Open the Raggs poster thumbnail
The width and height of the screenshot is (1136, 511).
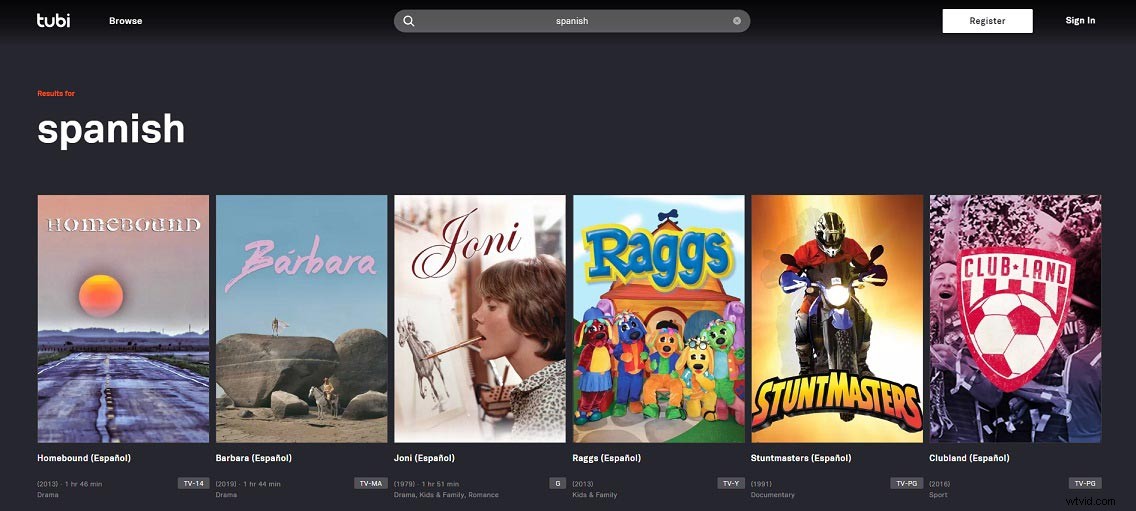[659, 318]
